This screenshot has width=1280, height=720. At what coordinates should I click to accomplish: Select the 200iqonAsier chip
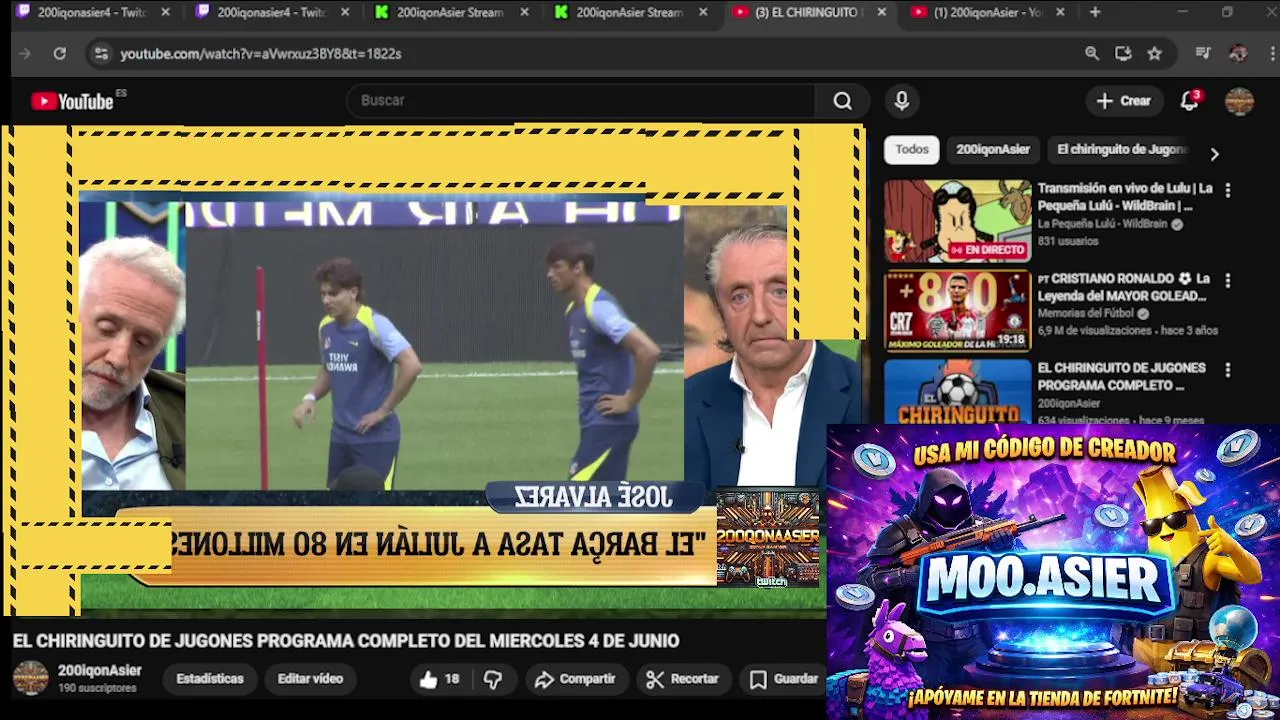[993, 149]
